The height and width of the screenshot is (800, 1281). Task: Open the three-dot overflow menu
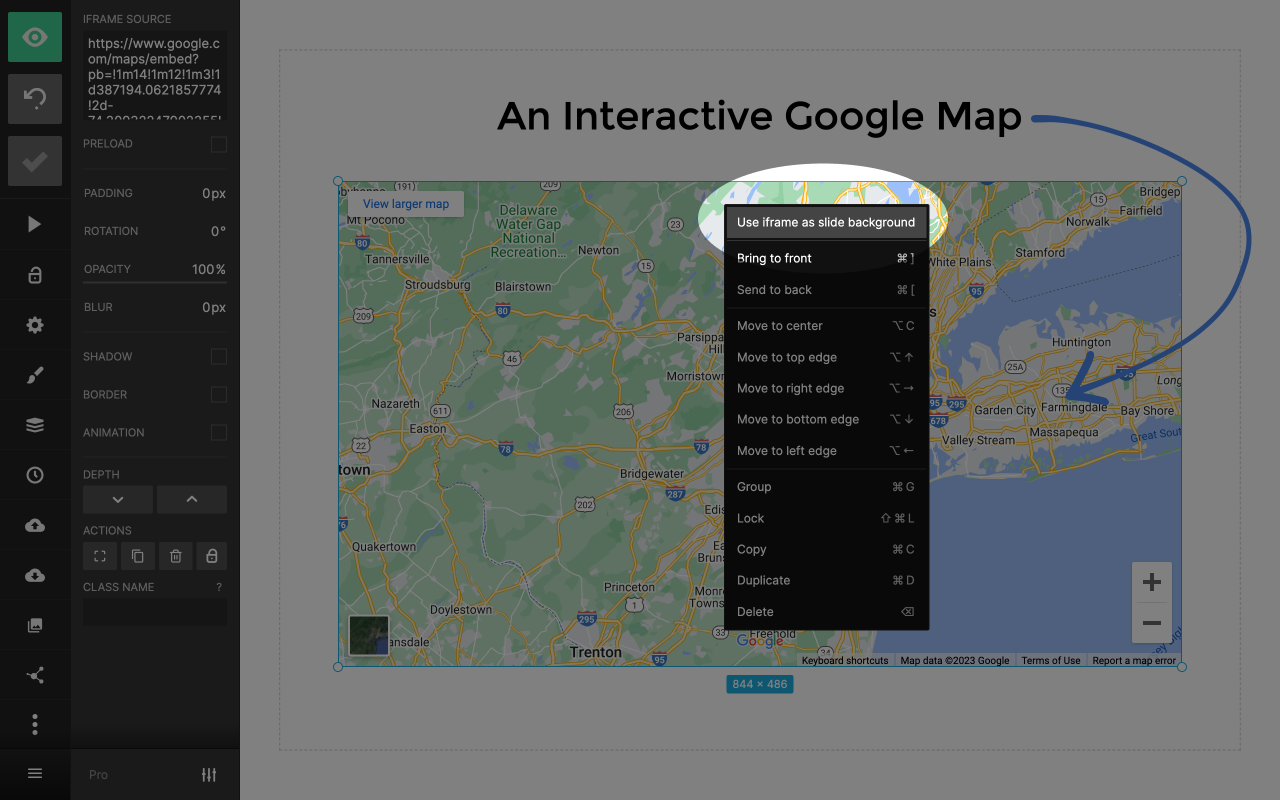[x=34, y=724]
